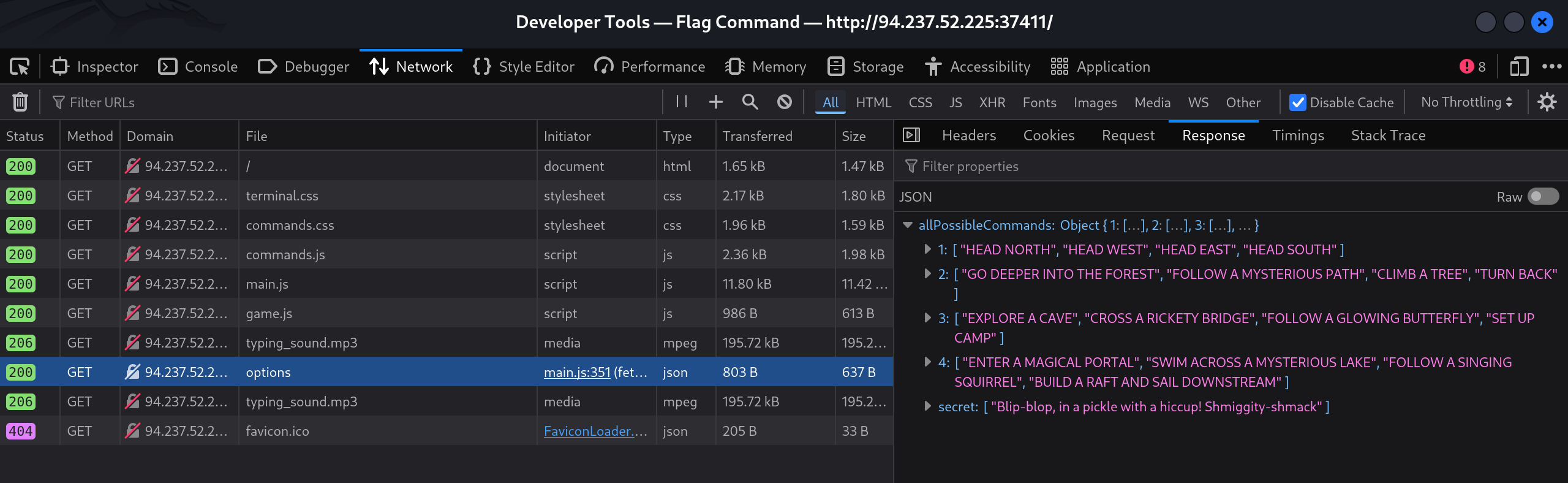Image resolution: width=1568 pixels, height=483 pixels.
Task: Activate the element picker icon
Action: pyautogui.click(x=20, y=66)
